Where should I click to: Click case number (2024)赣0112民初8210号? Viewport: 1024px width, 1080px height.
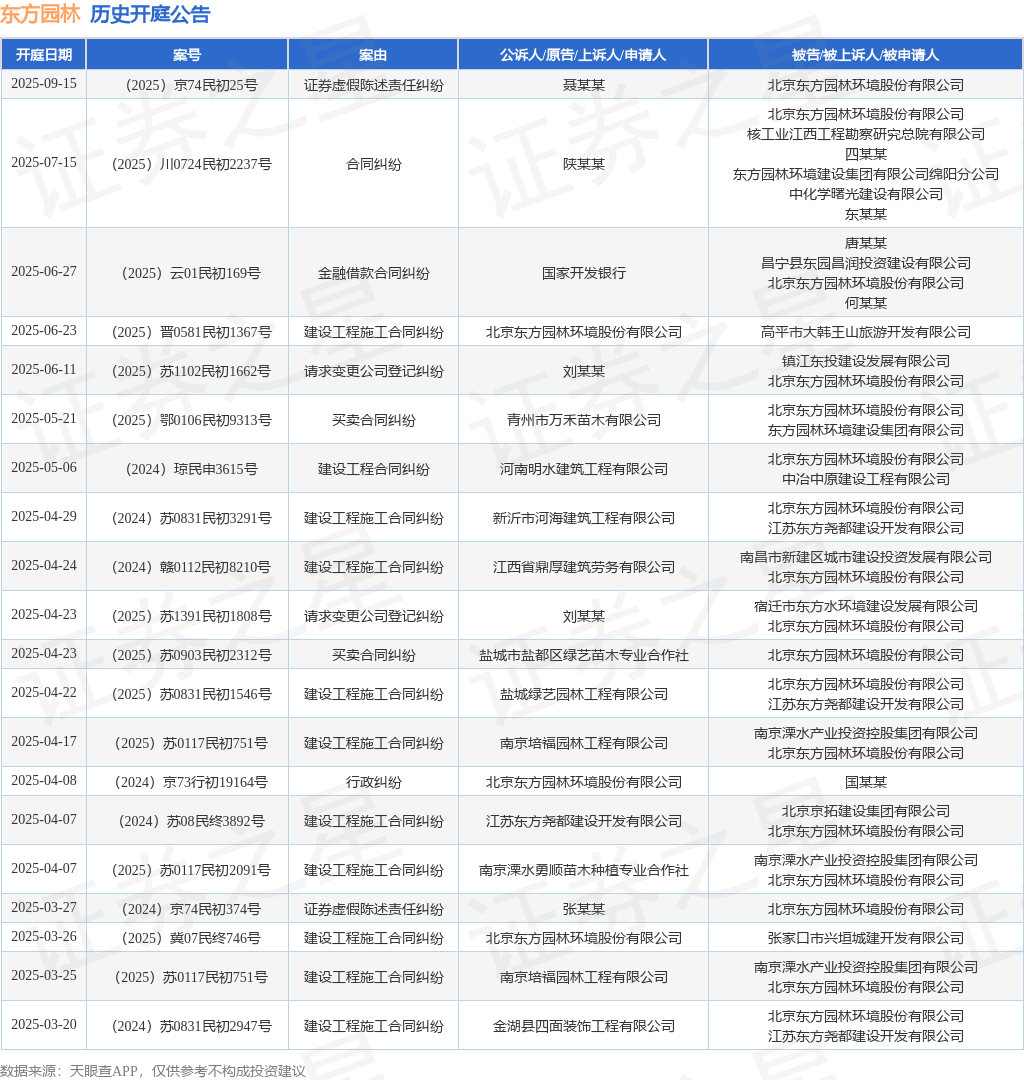pos(191,567)
